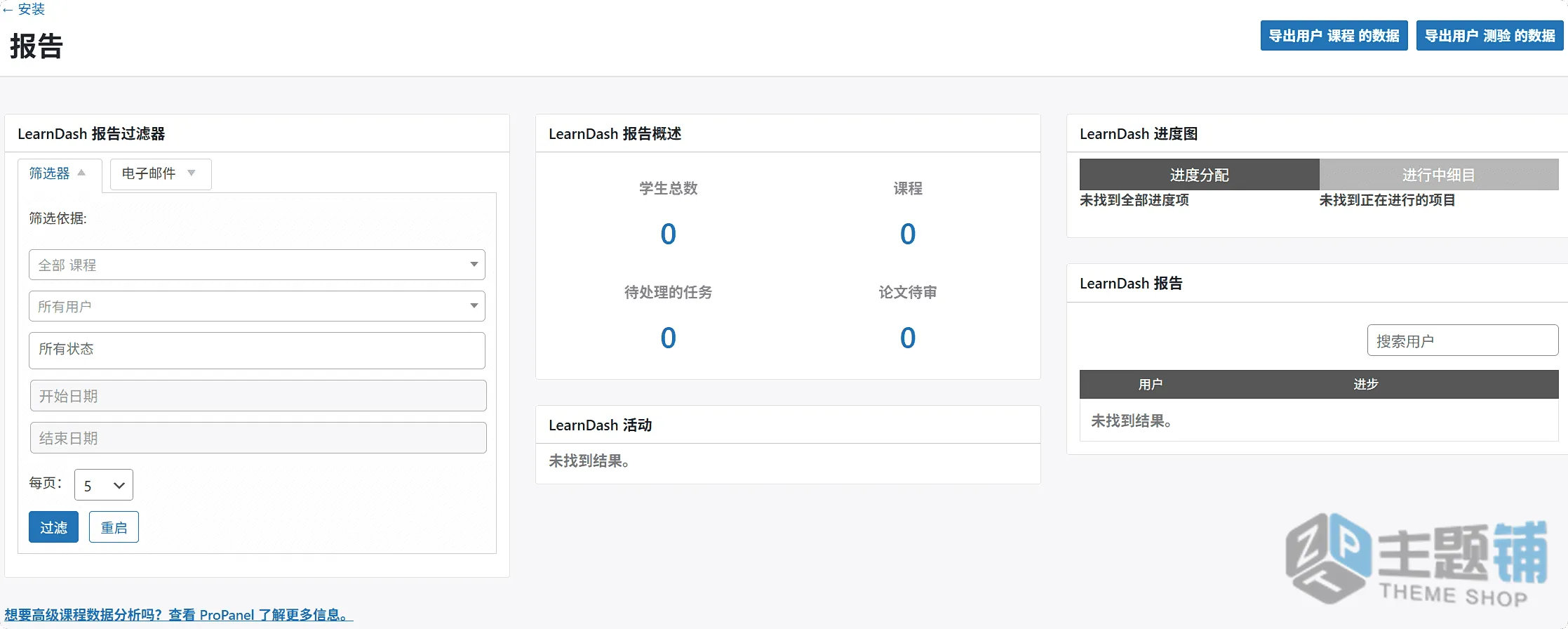Click the 过滤 filter button
Image resolution: width=1568 pixels, height=629 pixels.
point(53,527)
